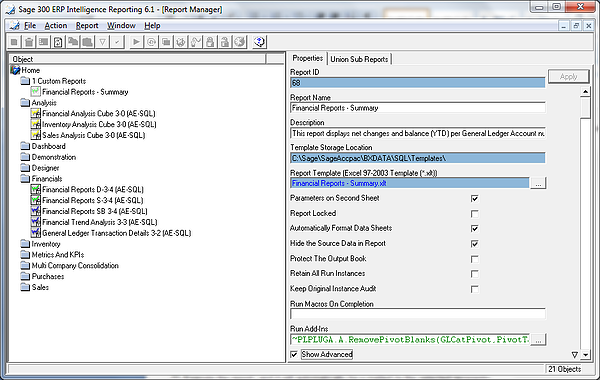Click the application icon in menu bar
This screenshot has width=600, height=380.
[15, 26]
